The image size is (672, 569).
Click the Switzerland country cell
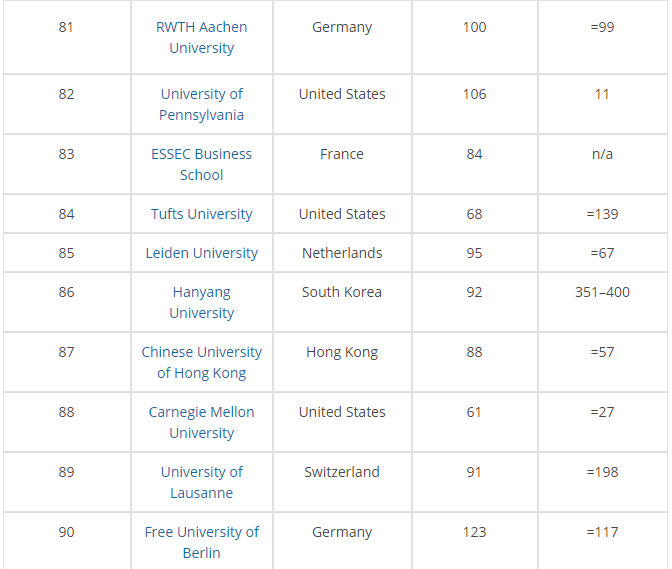342,472
